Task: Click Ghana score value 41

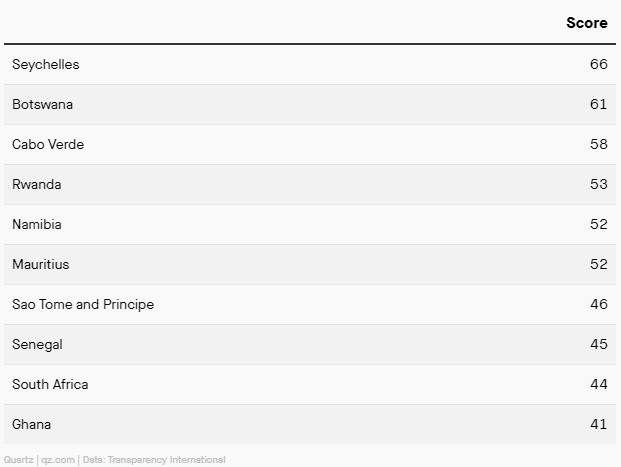Action: [598, 425]
